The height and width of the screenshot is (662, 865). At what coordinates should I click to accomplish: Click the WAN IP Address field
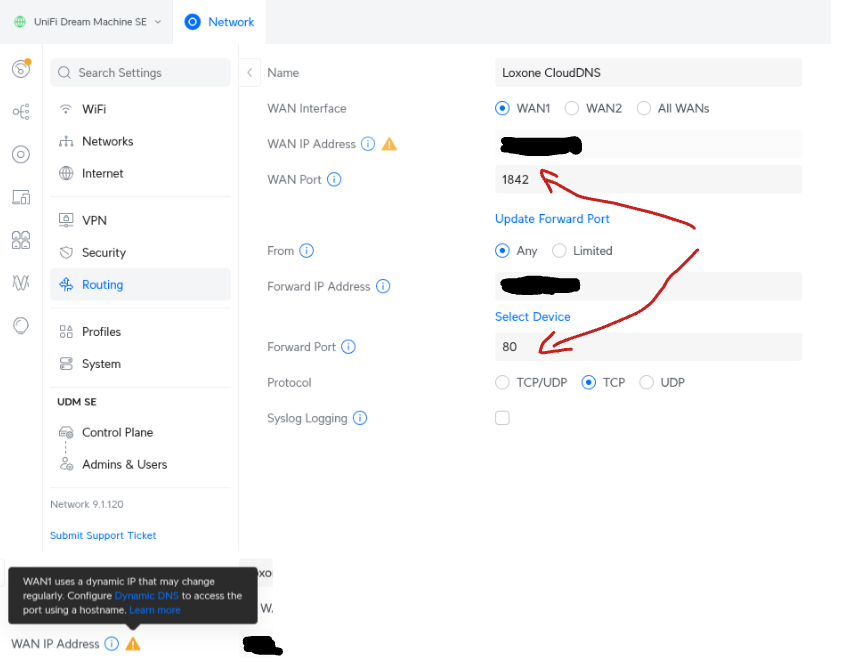pos(648,144)
